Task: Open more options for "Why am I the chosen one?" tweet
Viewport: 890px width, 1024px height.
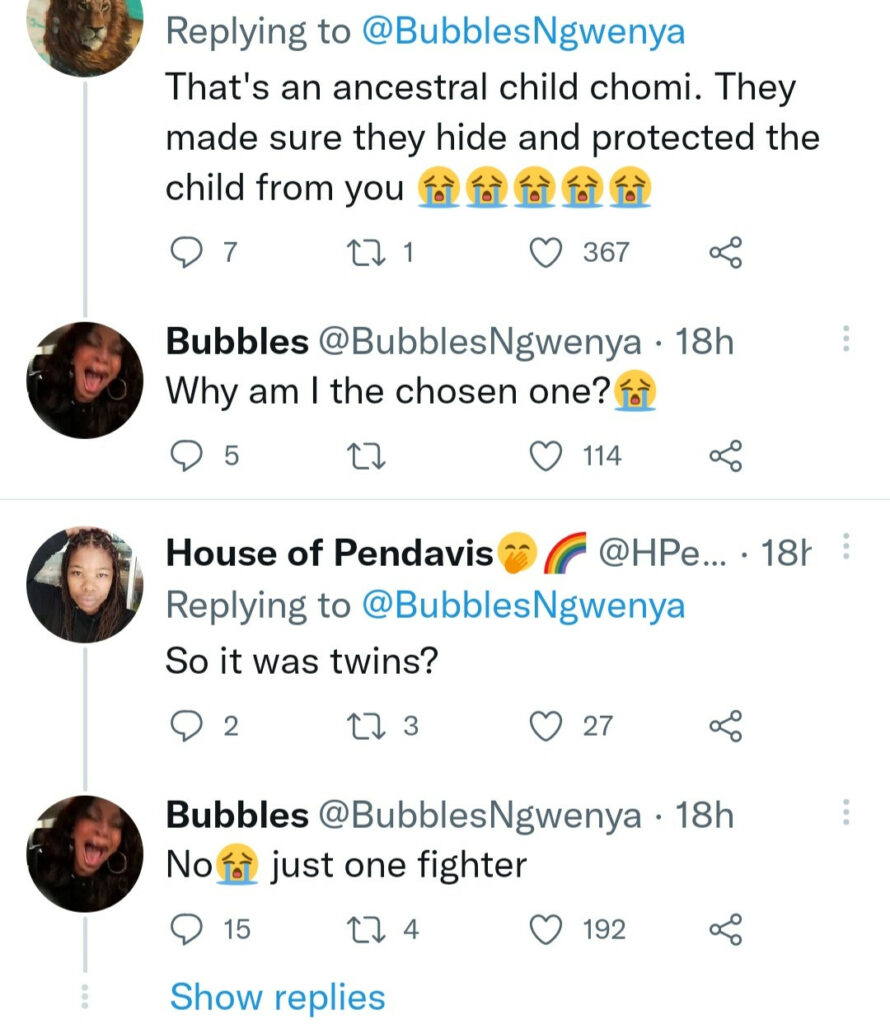Action: click(846, 340)
